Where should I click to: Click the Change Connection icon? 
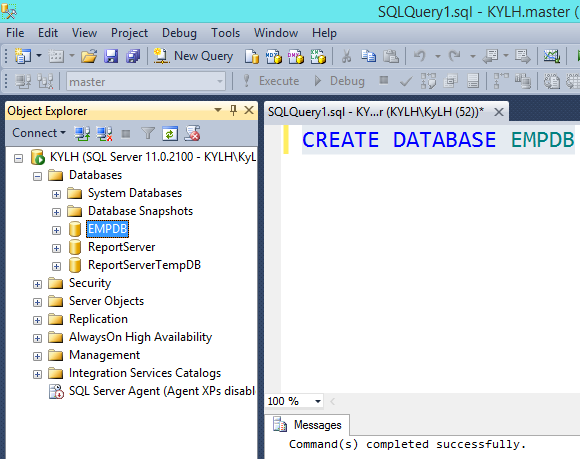coord(45,81)
